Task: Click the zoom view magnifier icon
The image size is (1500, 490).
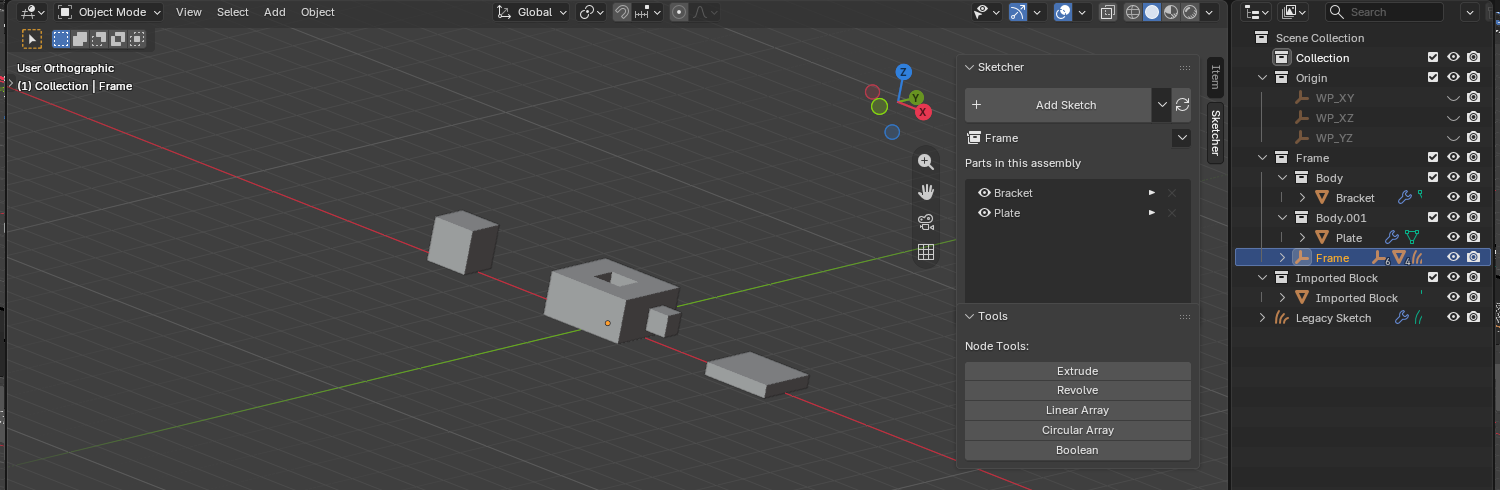Action: (926, 162)
